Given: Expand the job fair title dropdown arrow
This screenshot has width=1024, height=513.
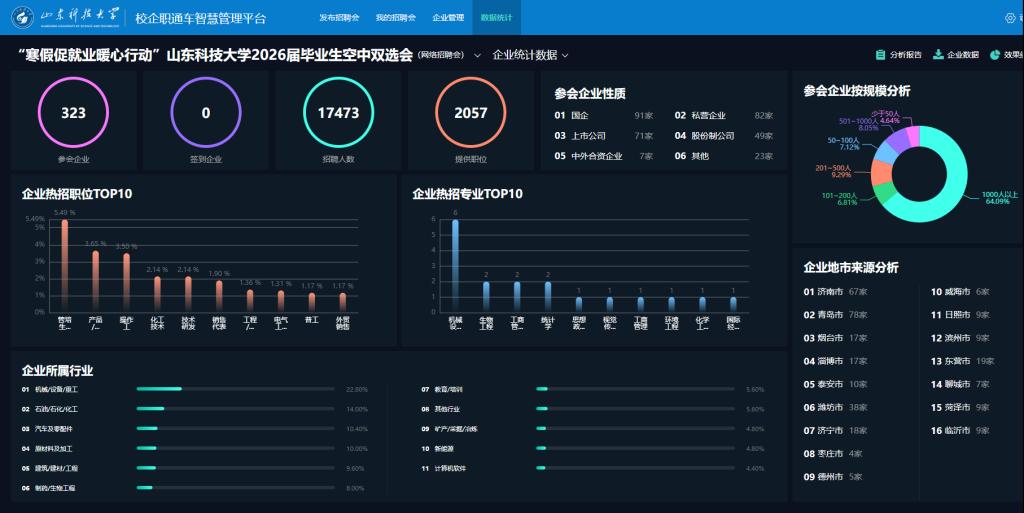Looking at the screenshot, I should click(x=477, y=55).
